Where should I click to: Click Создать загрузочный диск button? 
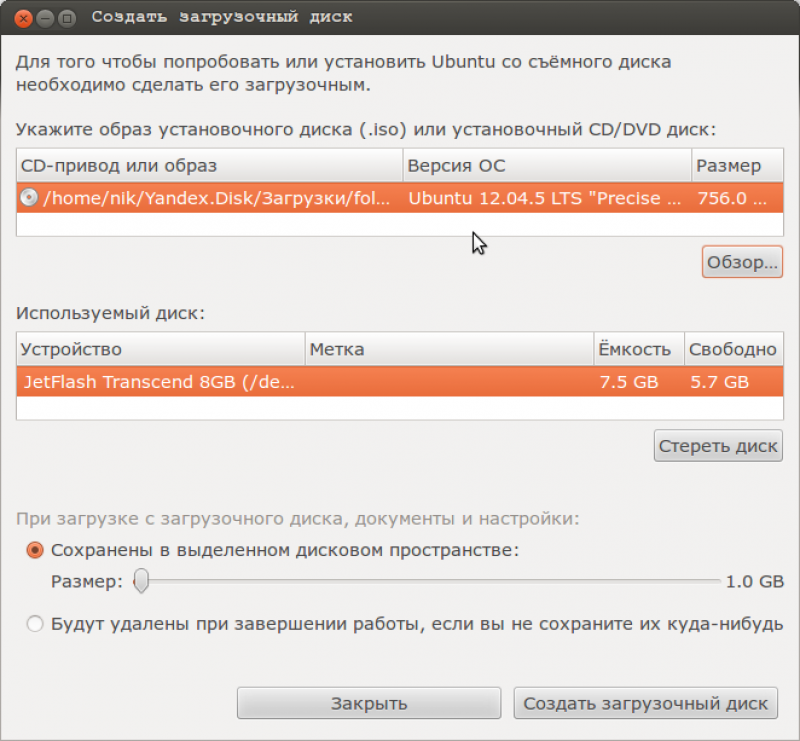[x=645, y=703]
